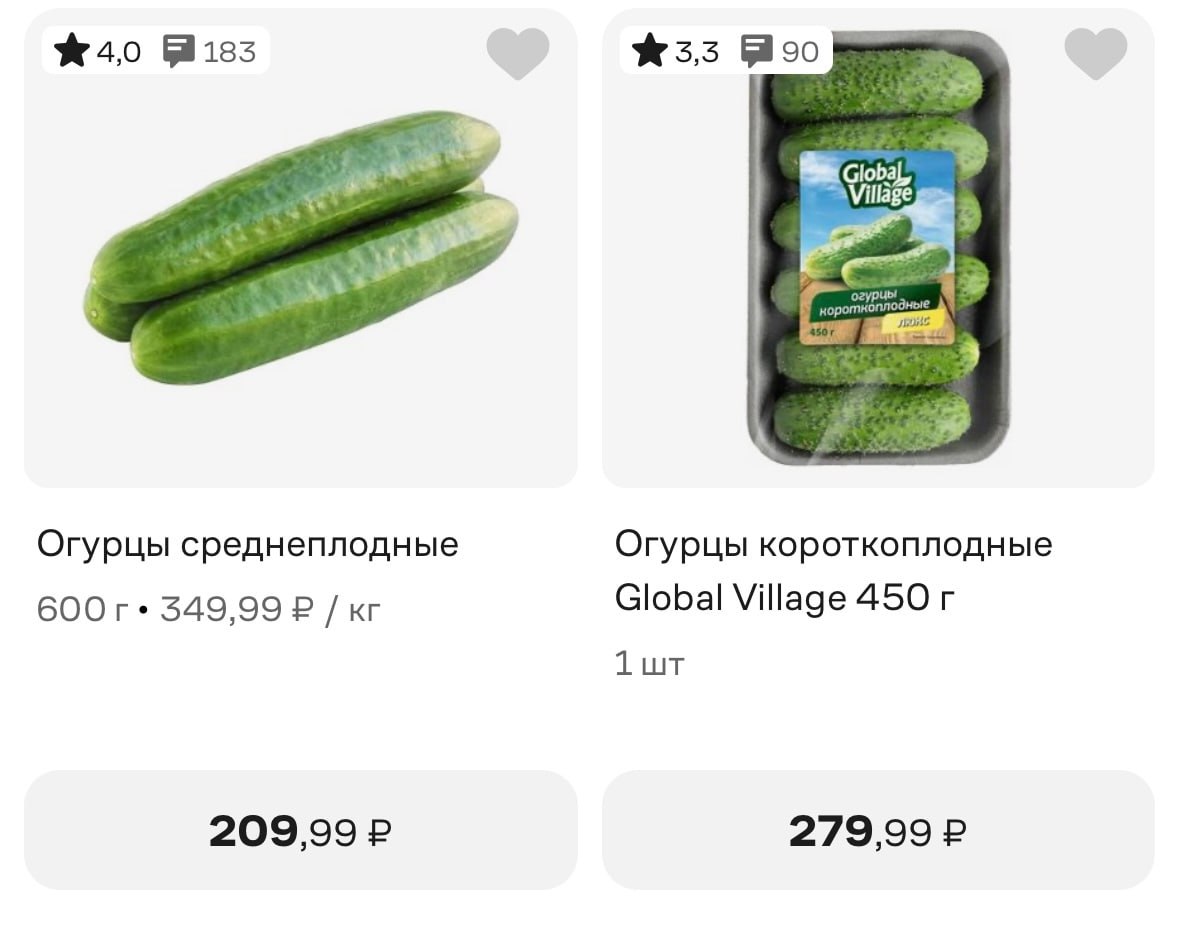Click the 3,3 rating value
Viewport: 1179px width, 929px height.
[x=696, y=52]
